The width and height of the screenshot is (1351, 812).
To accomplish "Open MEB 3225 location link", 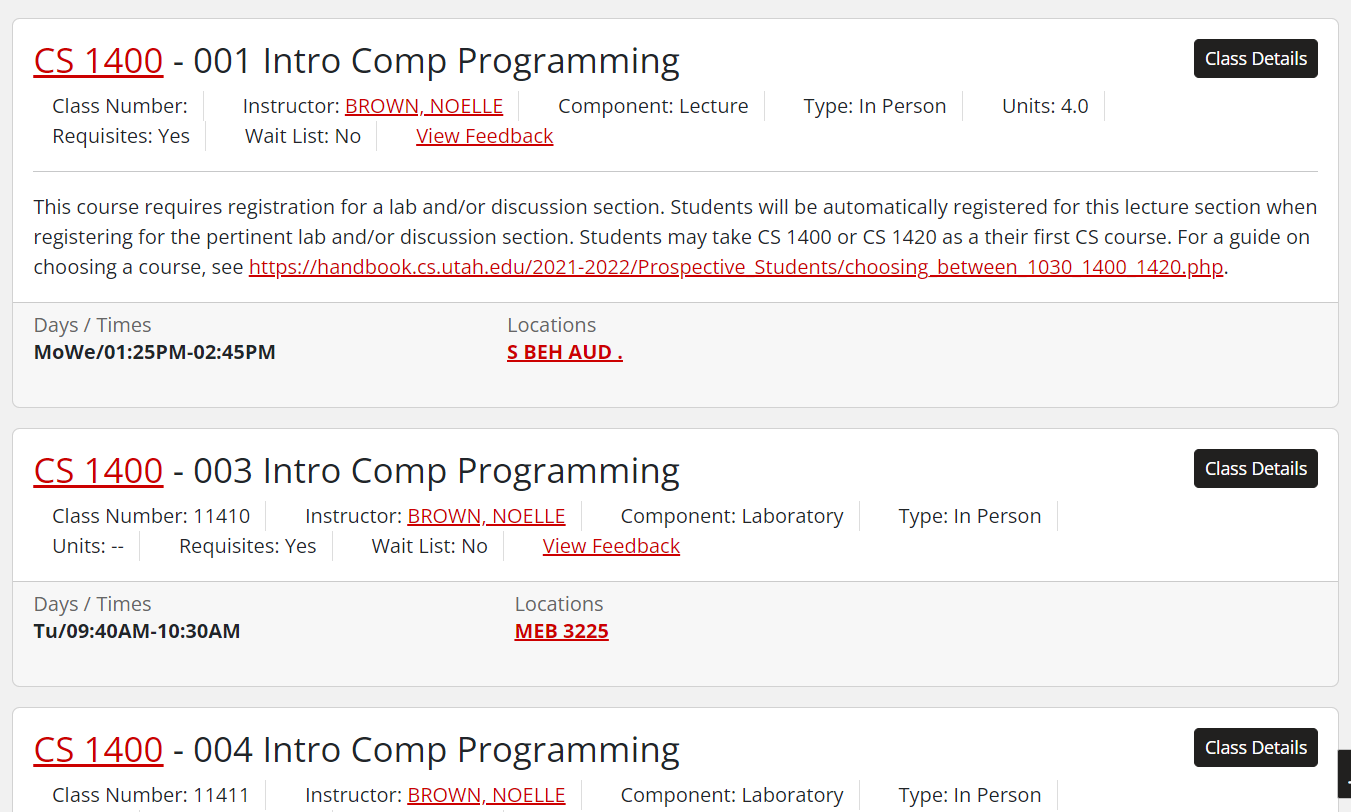I will coord(561,631).
